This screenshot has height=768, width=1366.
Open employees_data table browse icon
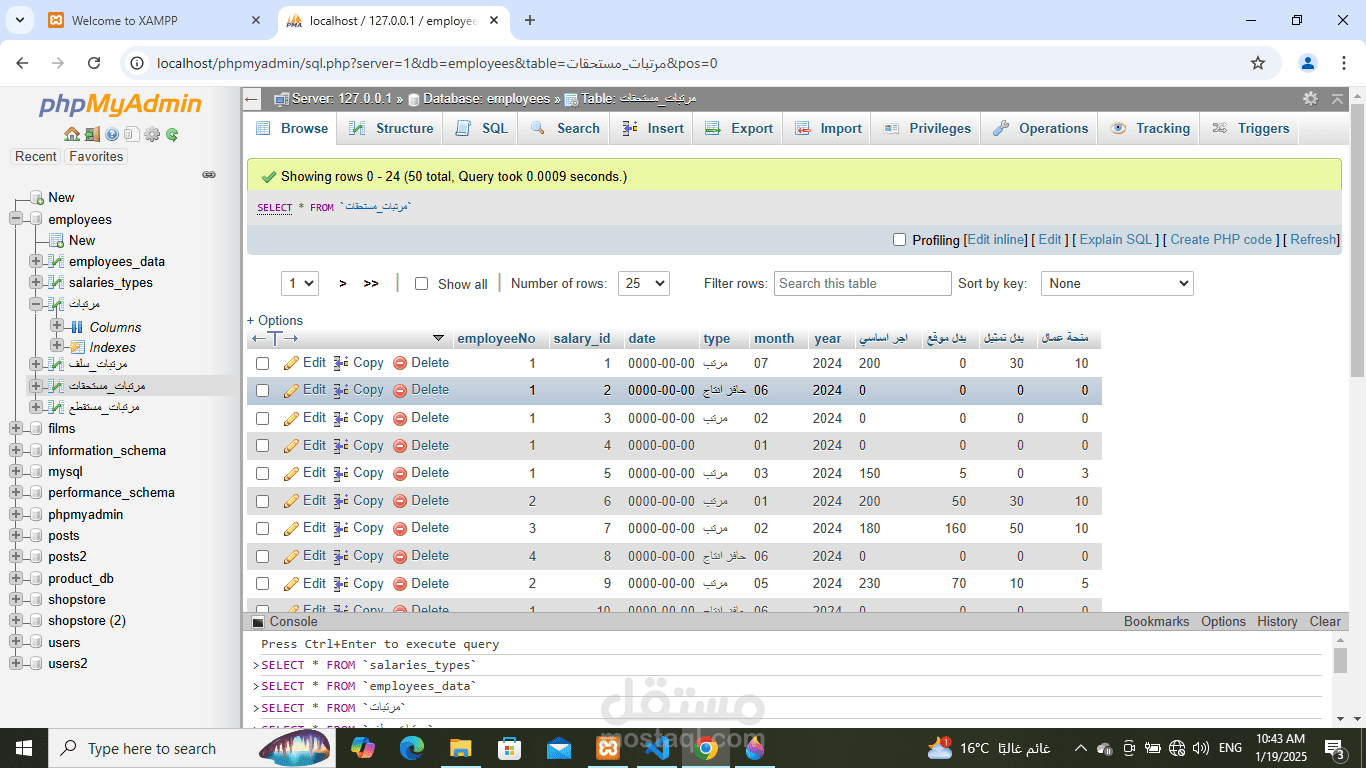click(57, 261)
